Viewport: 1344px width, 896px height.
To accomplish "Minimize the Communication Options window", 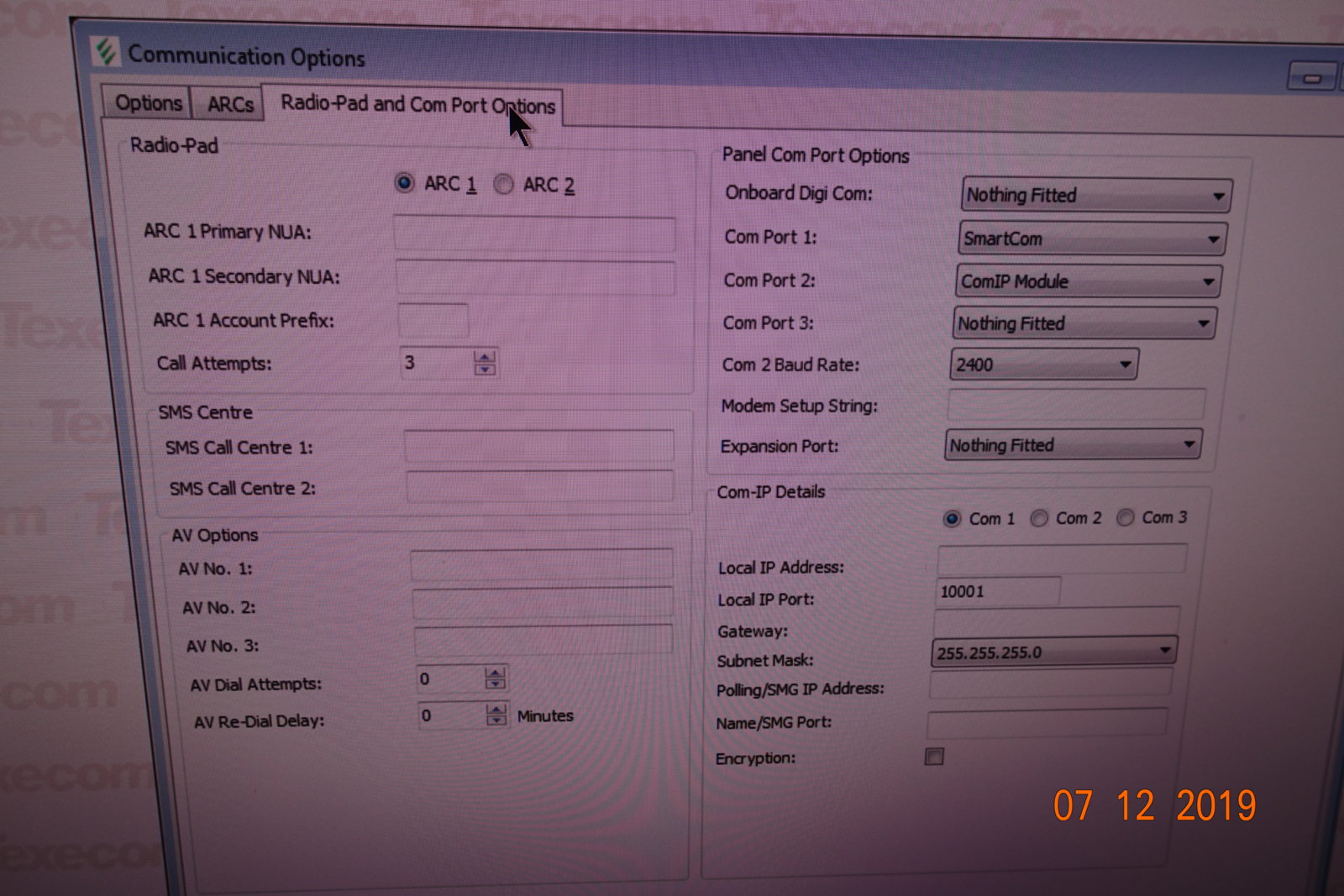I will (x=1311, y=77).
